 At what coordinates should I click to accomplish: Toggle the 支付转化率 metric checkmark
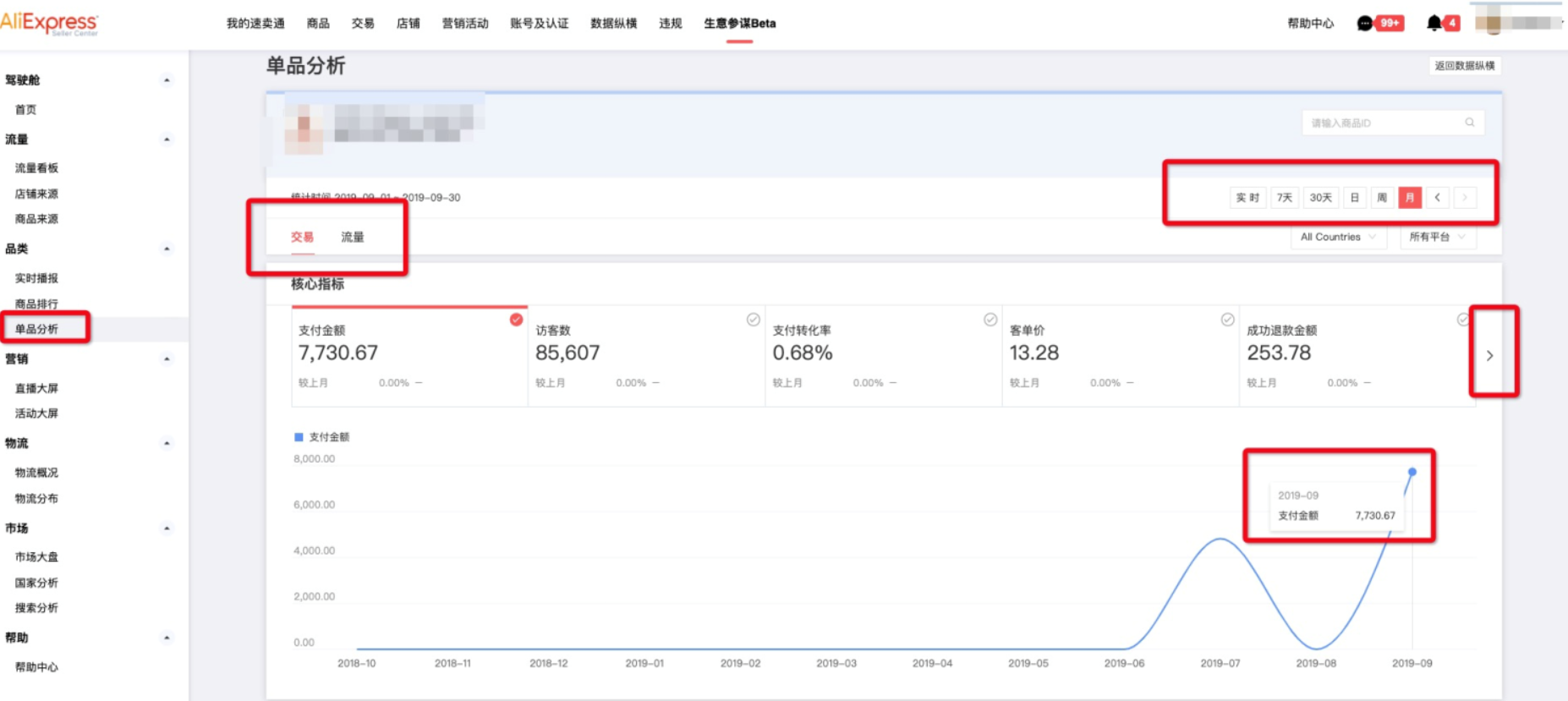[x=990, y=320]
